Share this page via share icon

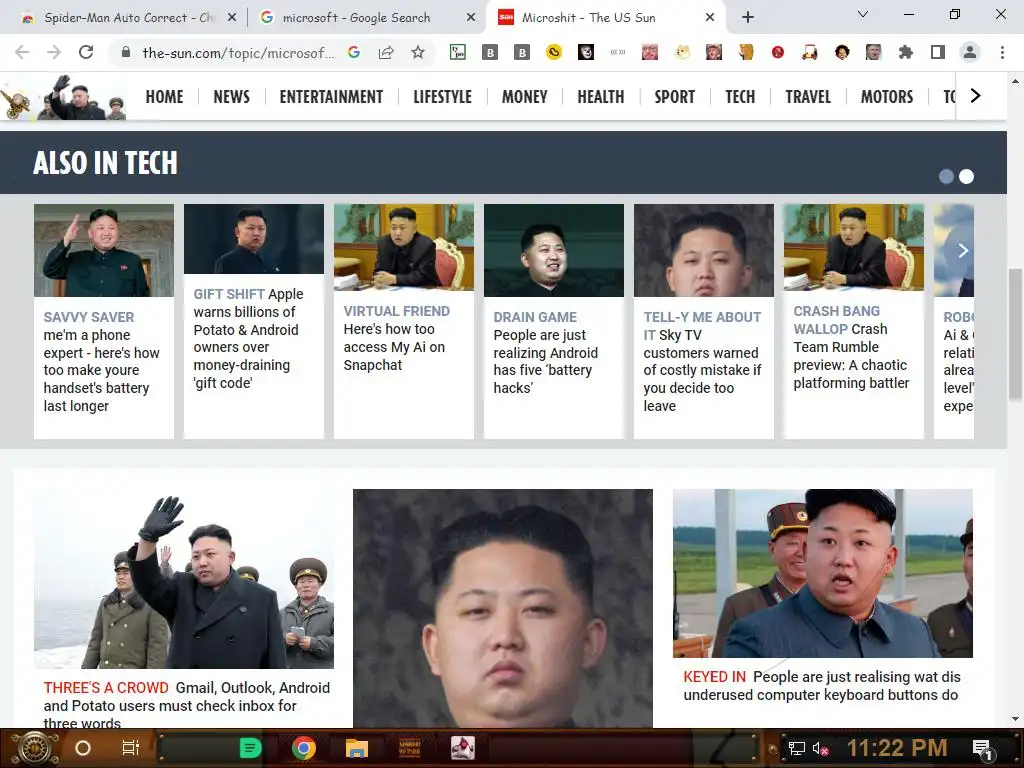(x=386, y=52)
